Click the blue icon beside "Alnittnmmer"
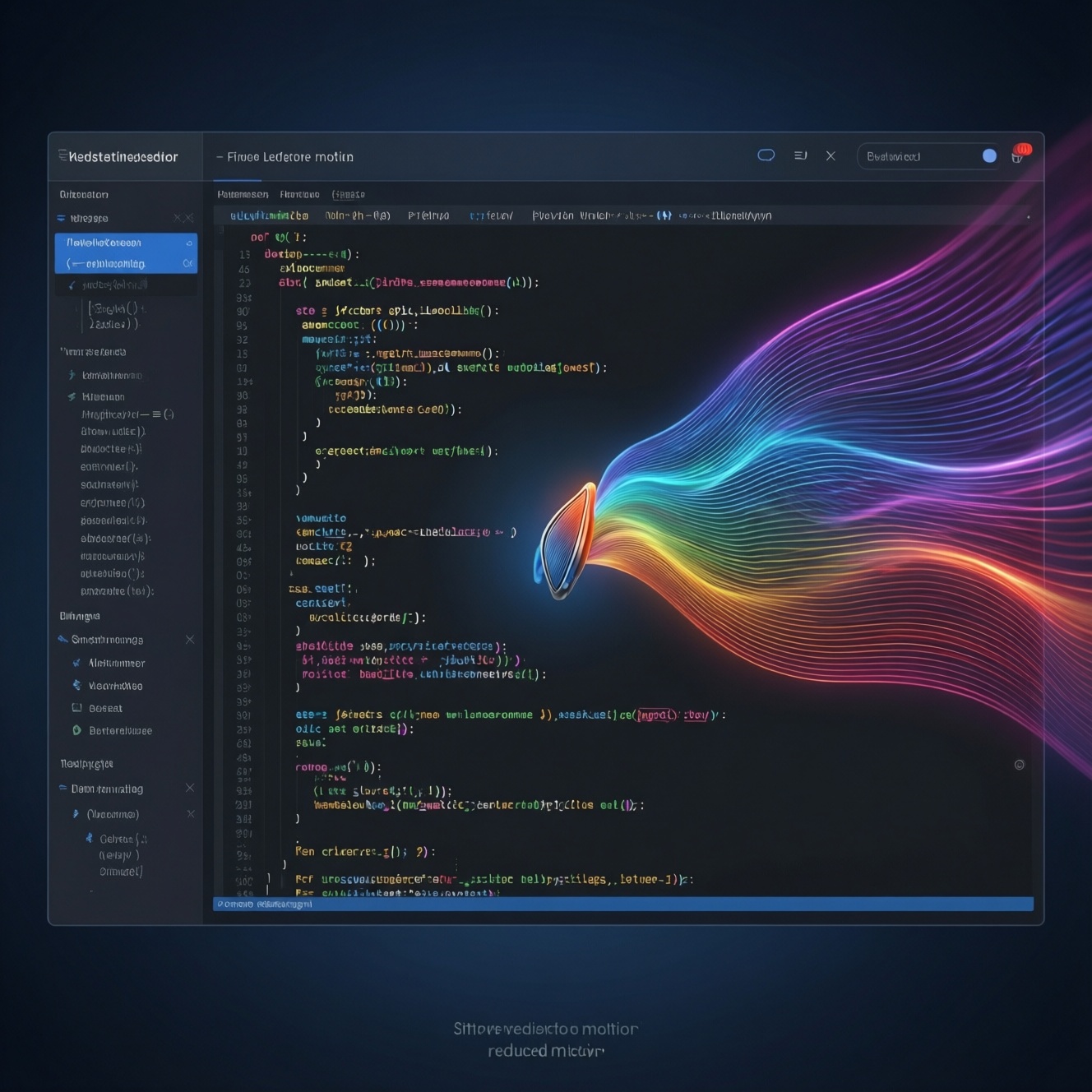Screen dimensions: 1092x1092 pyautogui.click(x=76, y=663)
